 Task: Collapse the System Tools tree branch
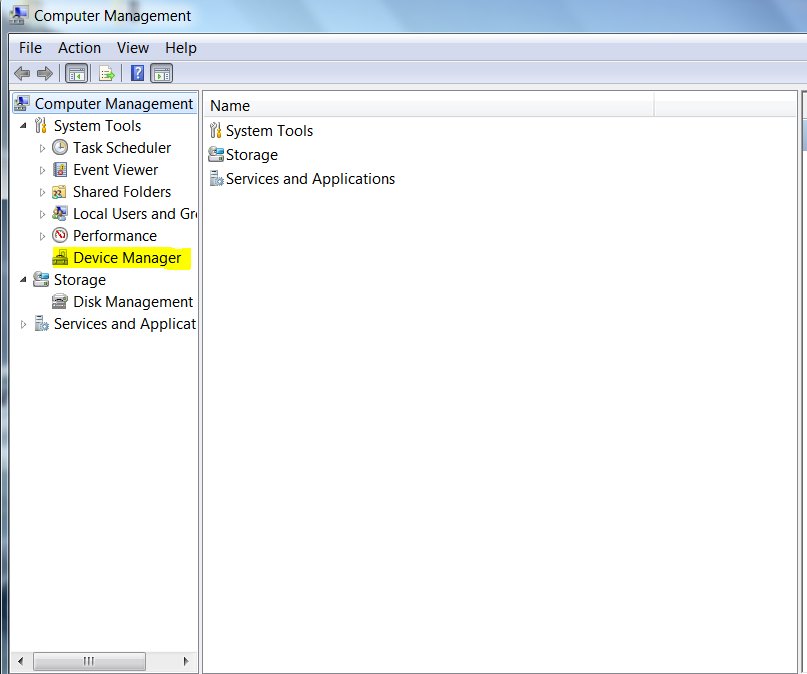24,125
